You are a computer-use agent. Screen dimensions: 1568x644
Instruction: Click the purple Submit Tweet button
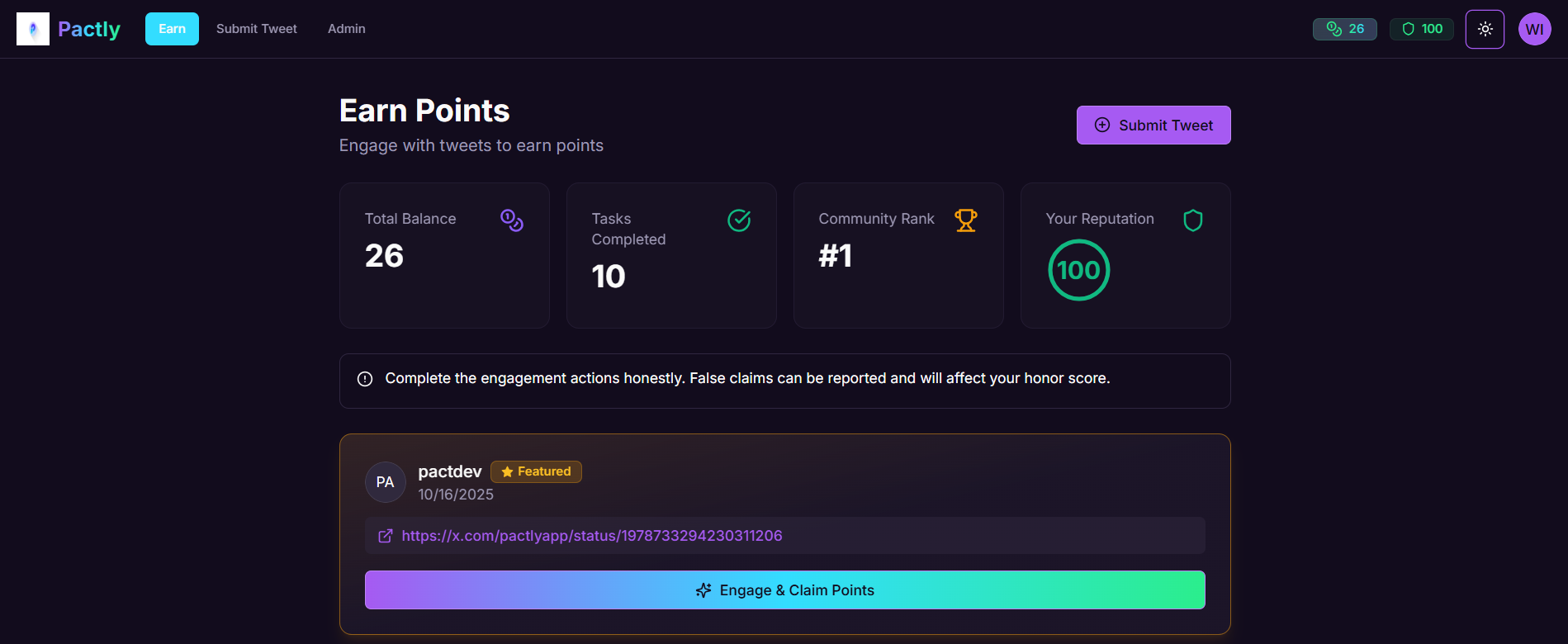[x=1153, y=125]
